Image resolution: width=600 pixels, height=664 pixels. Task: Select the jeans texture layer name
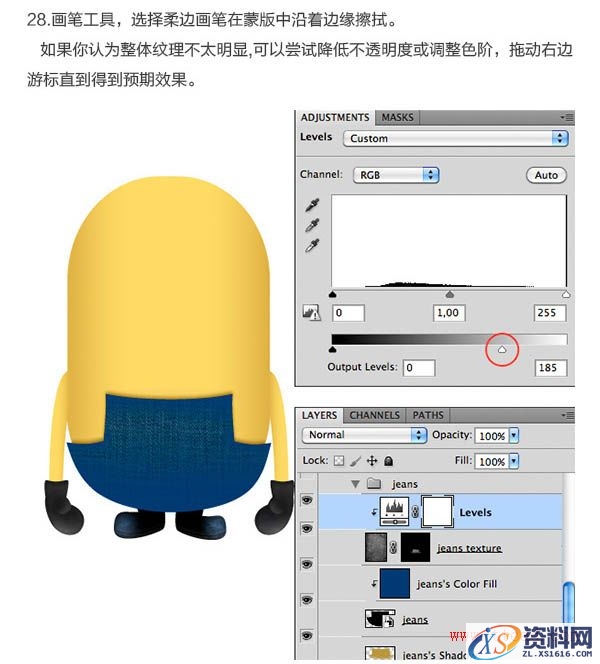tap(469, 548)
